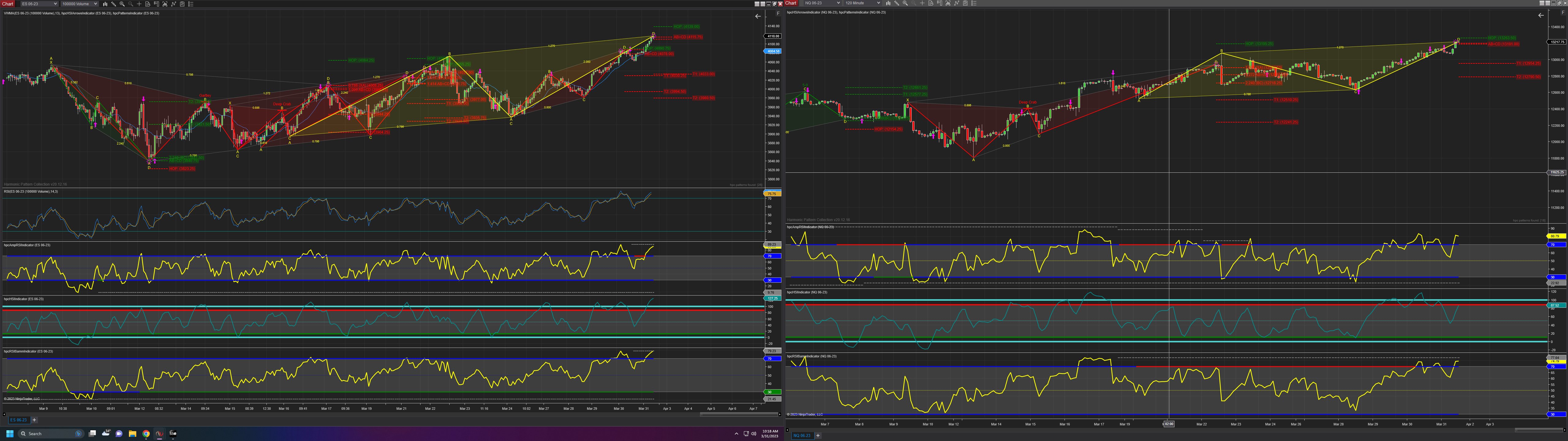This screenshot has width=1568, height=441.
Task: Toggle crosshair cursor in ES chart toolbar
Action: pyautogui.click(x=139, y=4)
